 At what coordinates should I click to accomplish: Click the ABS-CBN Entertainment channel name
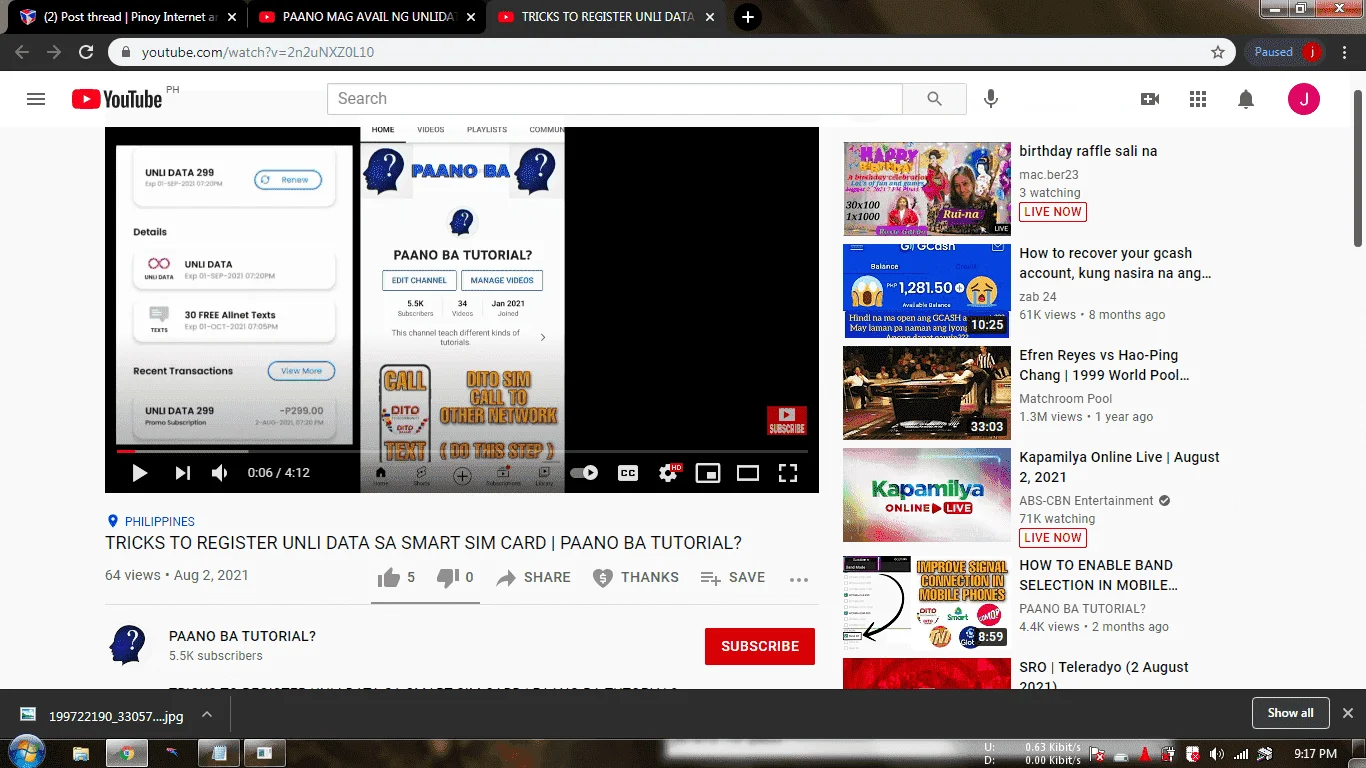(x=1086, y=501)
